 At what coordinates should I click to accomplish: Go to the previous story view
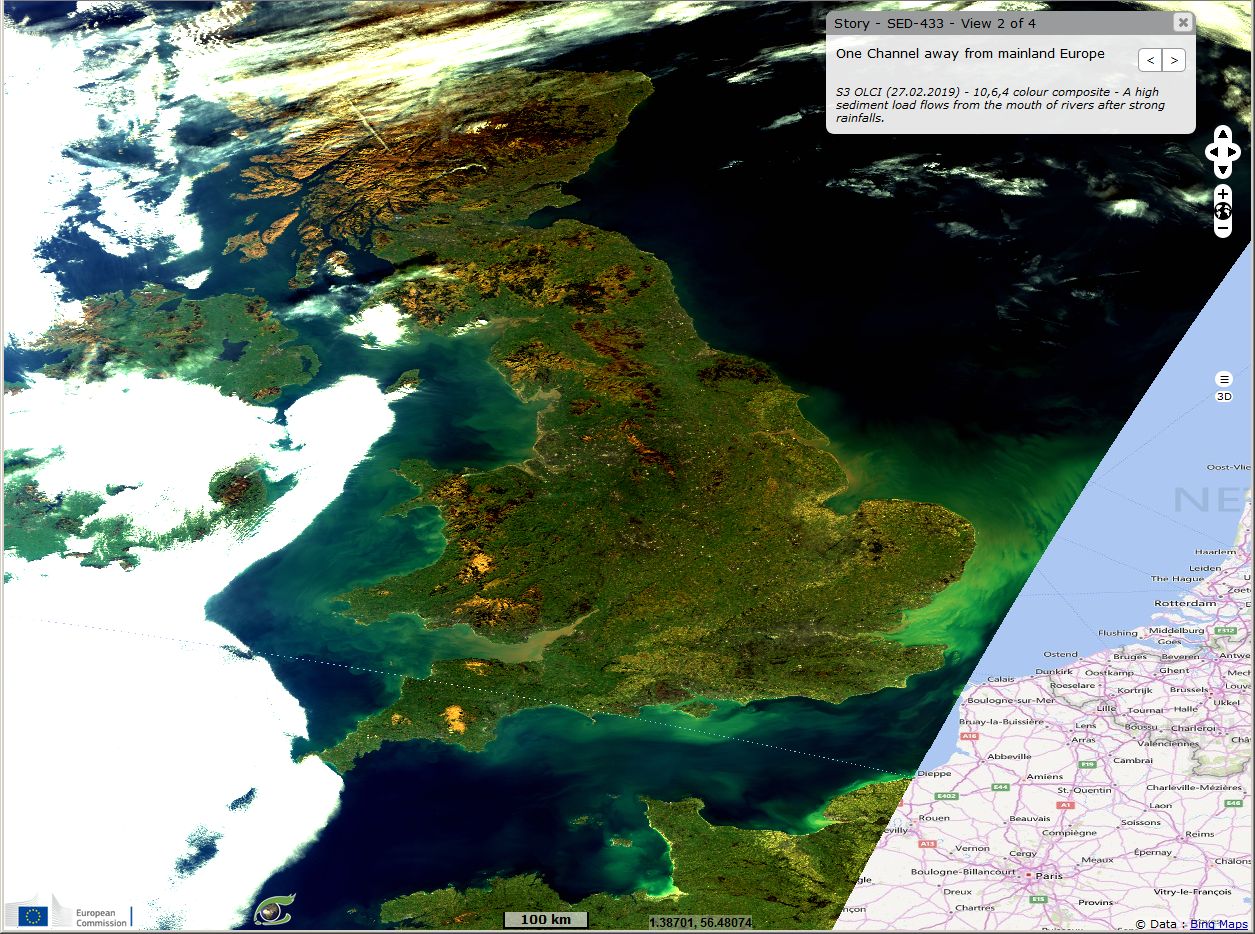[1151, 61]
